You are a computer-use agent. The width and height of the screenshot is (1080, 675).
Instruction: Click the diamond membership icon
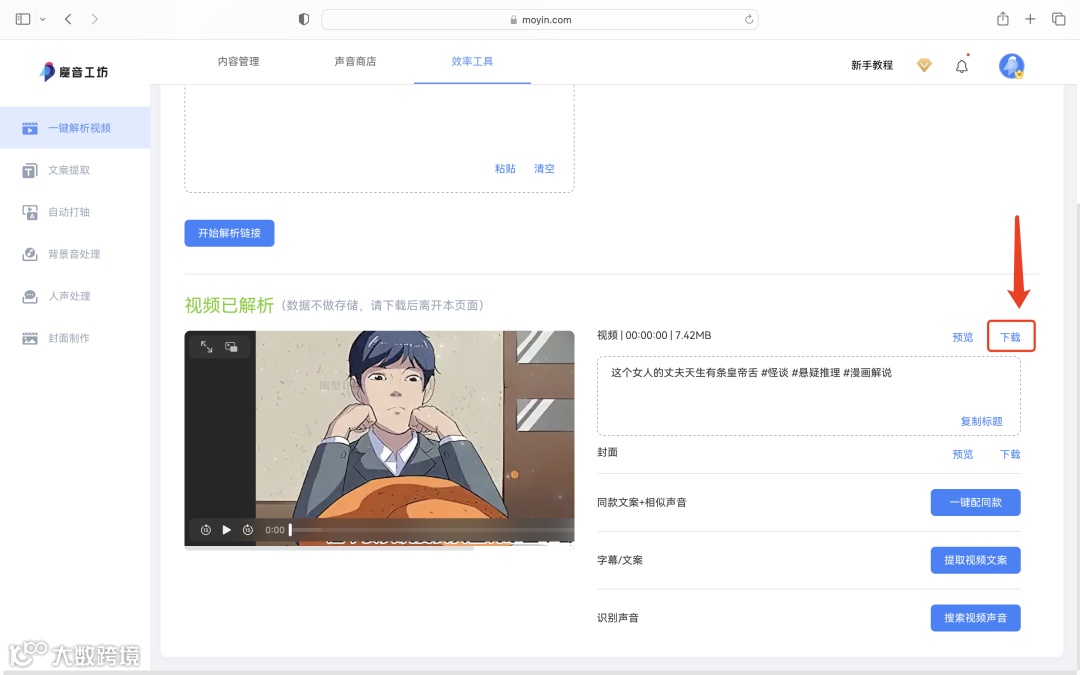click(924, 65)
